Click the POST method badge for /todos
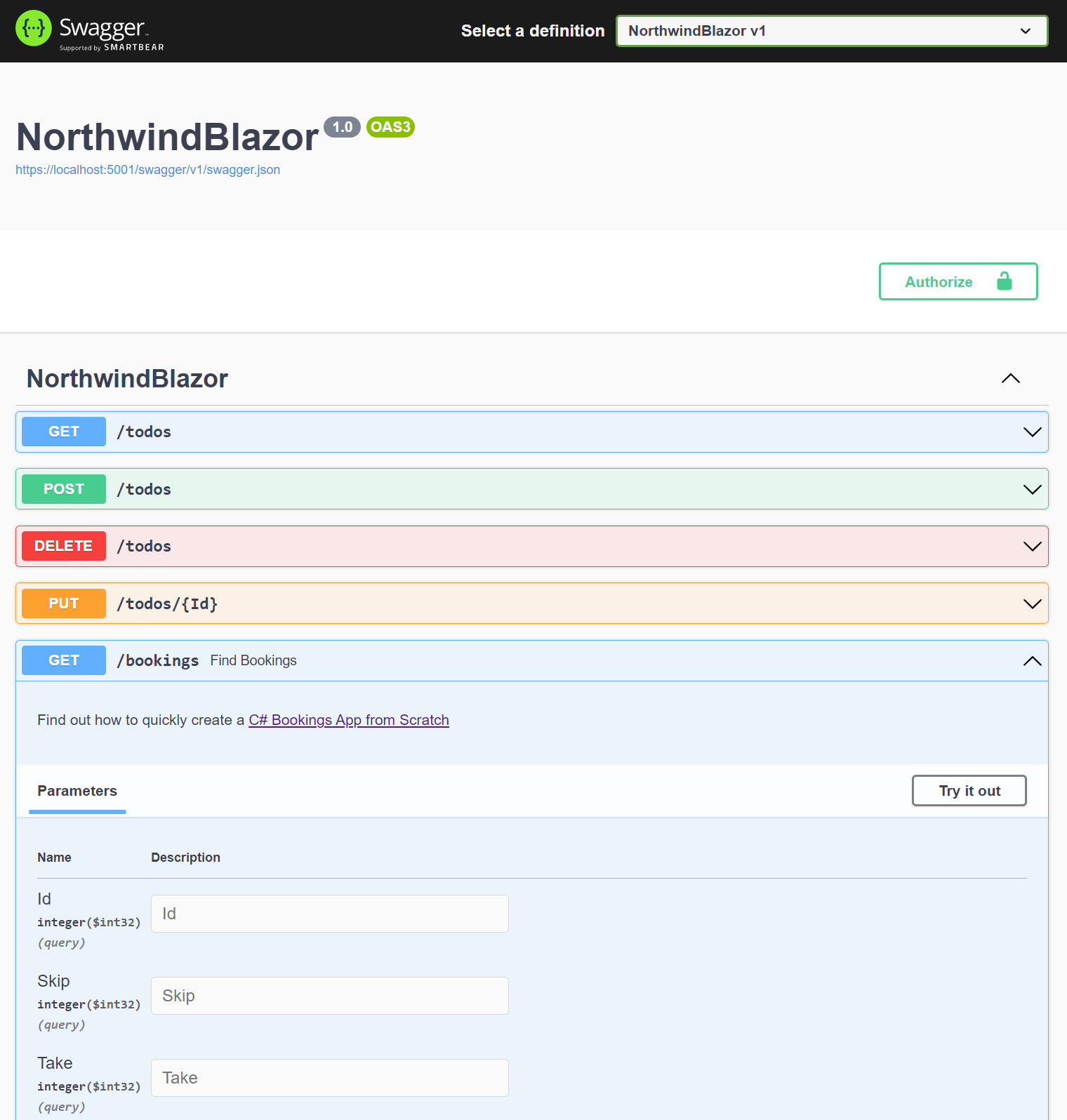The width and height of the screenshot is (1067, 1120). coord(64,489)
